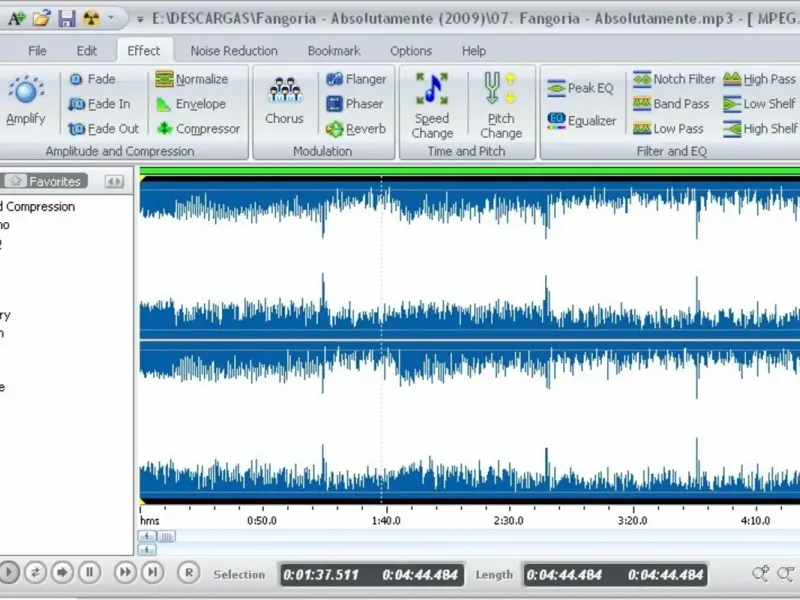Open the customize toolbar chevron before file path
The image size is (800, 600).
138,18
